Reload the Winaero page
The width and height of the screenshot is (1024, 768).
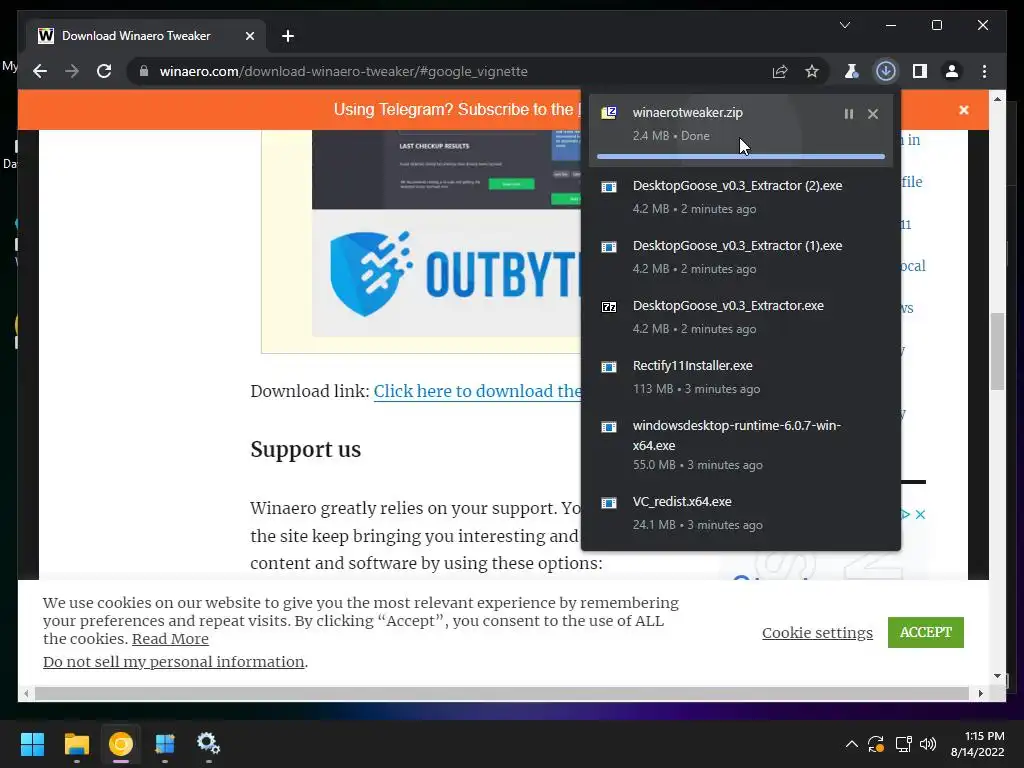click(x=104, y=71)
